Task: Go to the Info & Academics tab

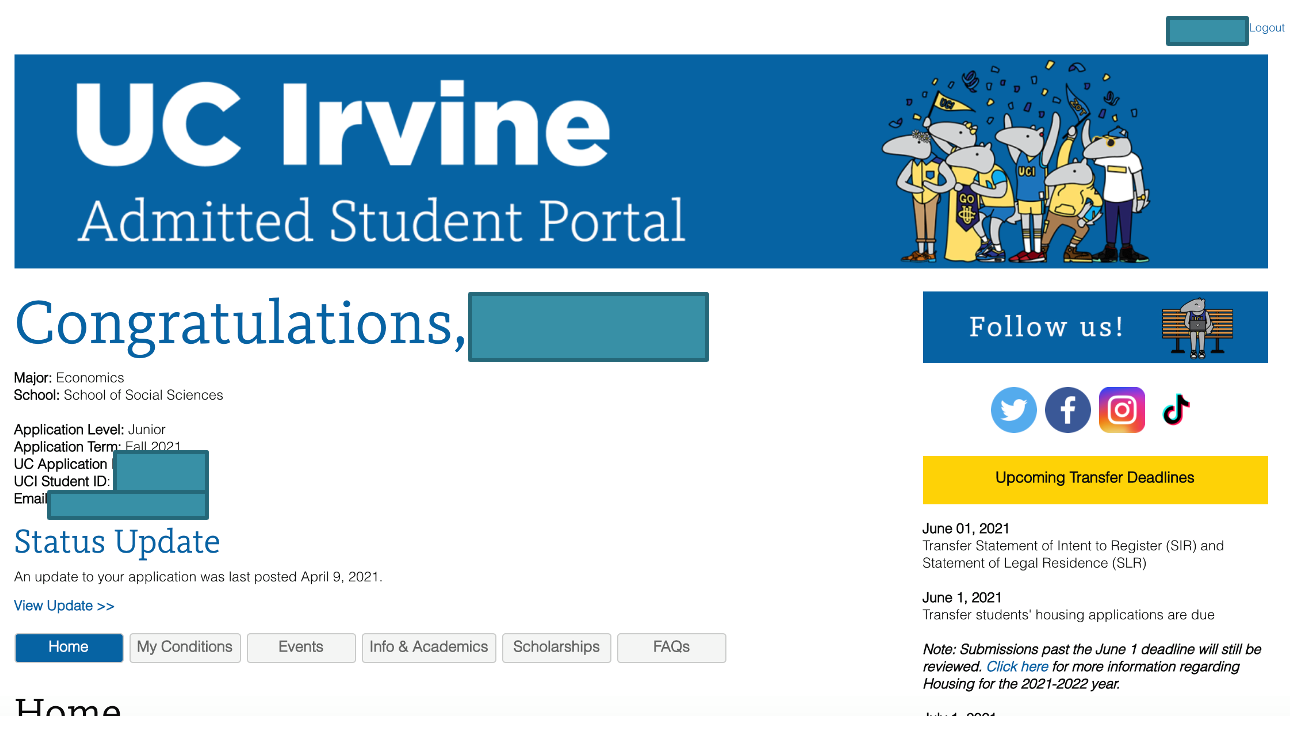Action: point(429,647)
